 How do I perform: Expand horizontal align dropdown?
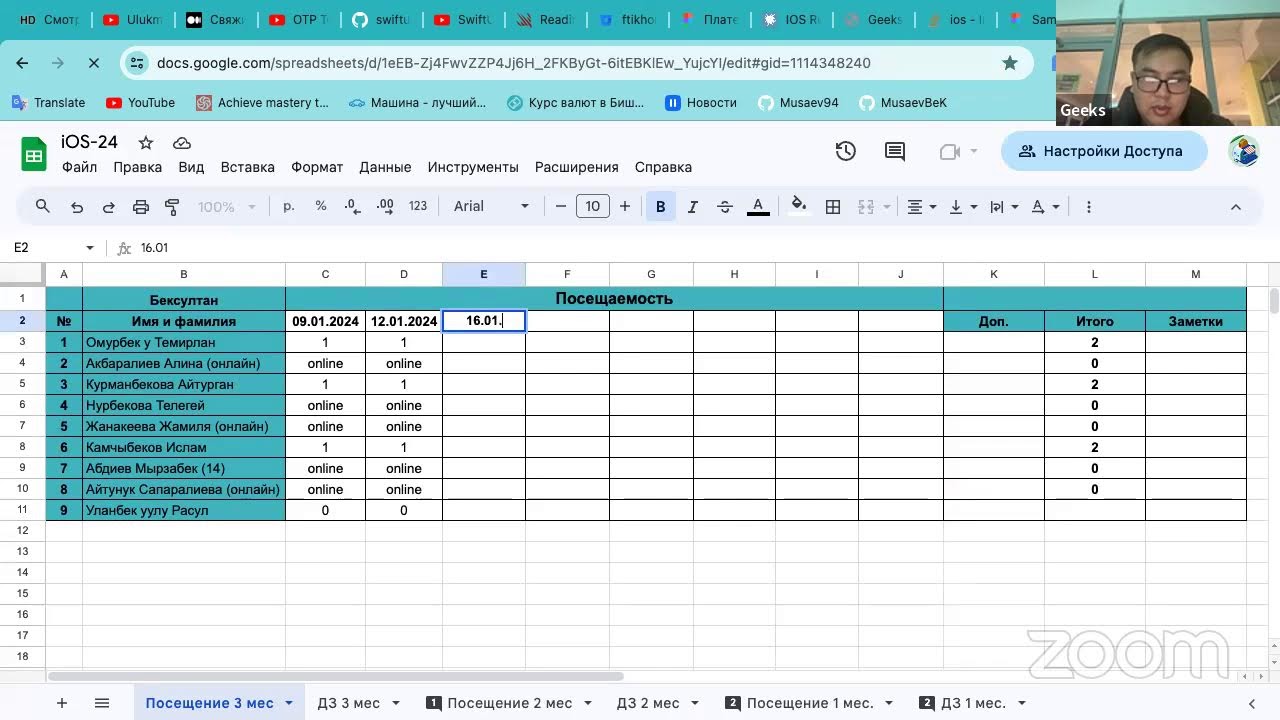click(x=922, y=207)
